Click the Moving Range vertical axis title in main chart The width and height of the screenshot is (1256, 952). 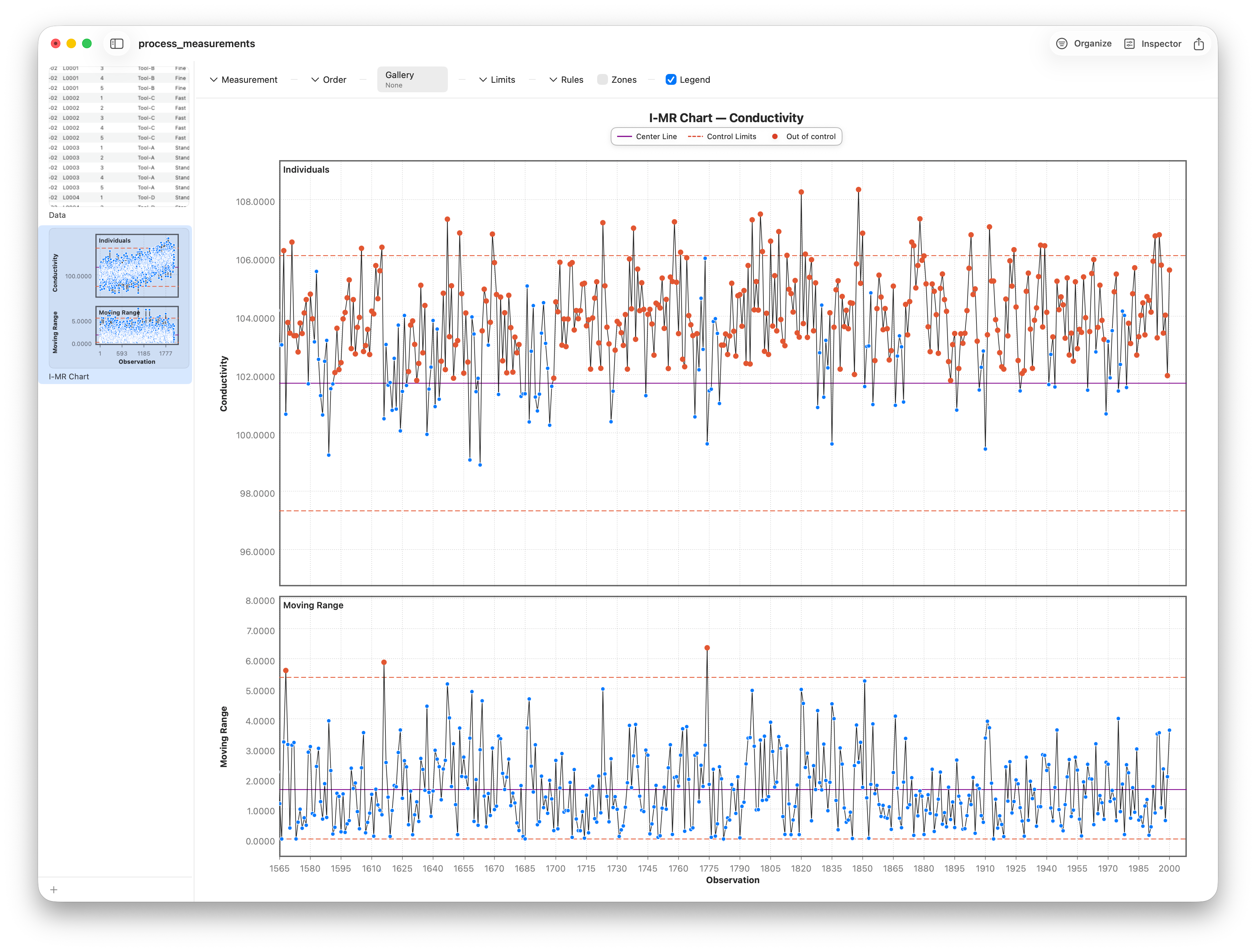(224, 737)
